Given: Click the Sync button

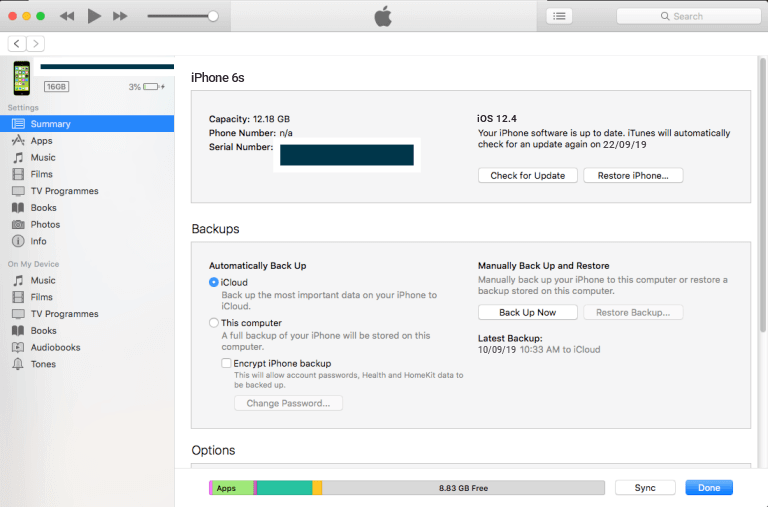Looking at the screenshot, I should [x=645, y=488].
